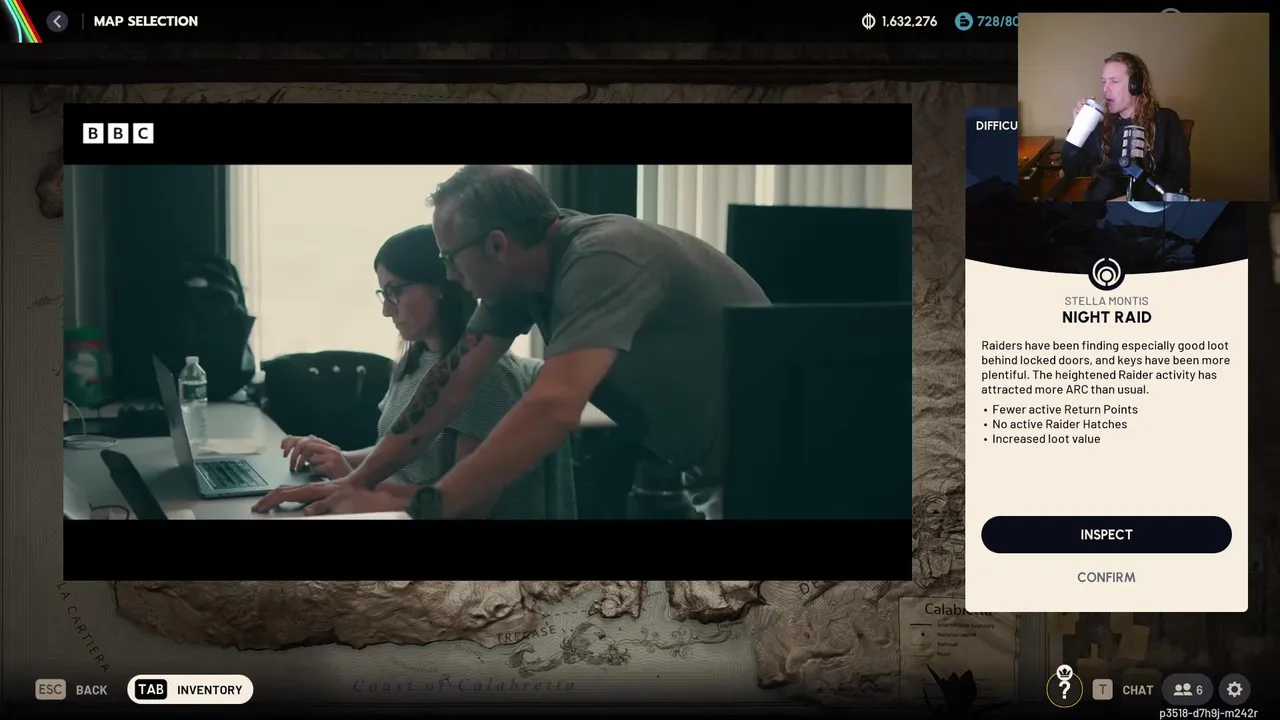Click the INSPECT button
1280x720 pixels.
[x=1106, y=534]
